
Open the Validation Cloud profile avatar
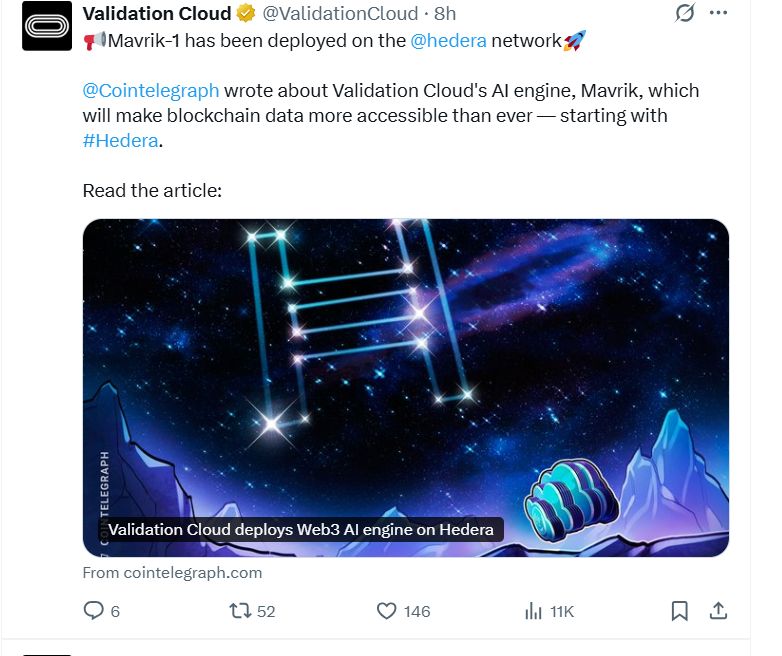pyautogui.click(x=47, y=27)
